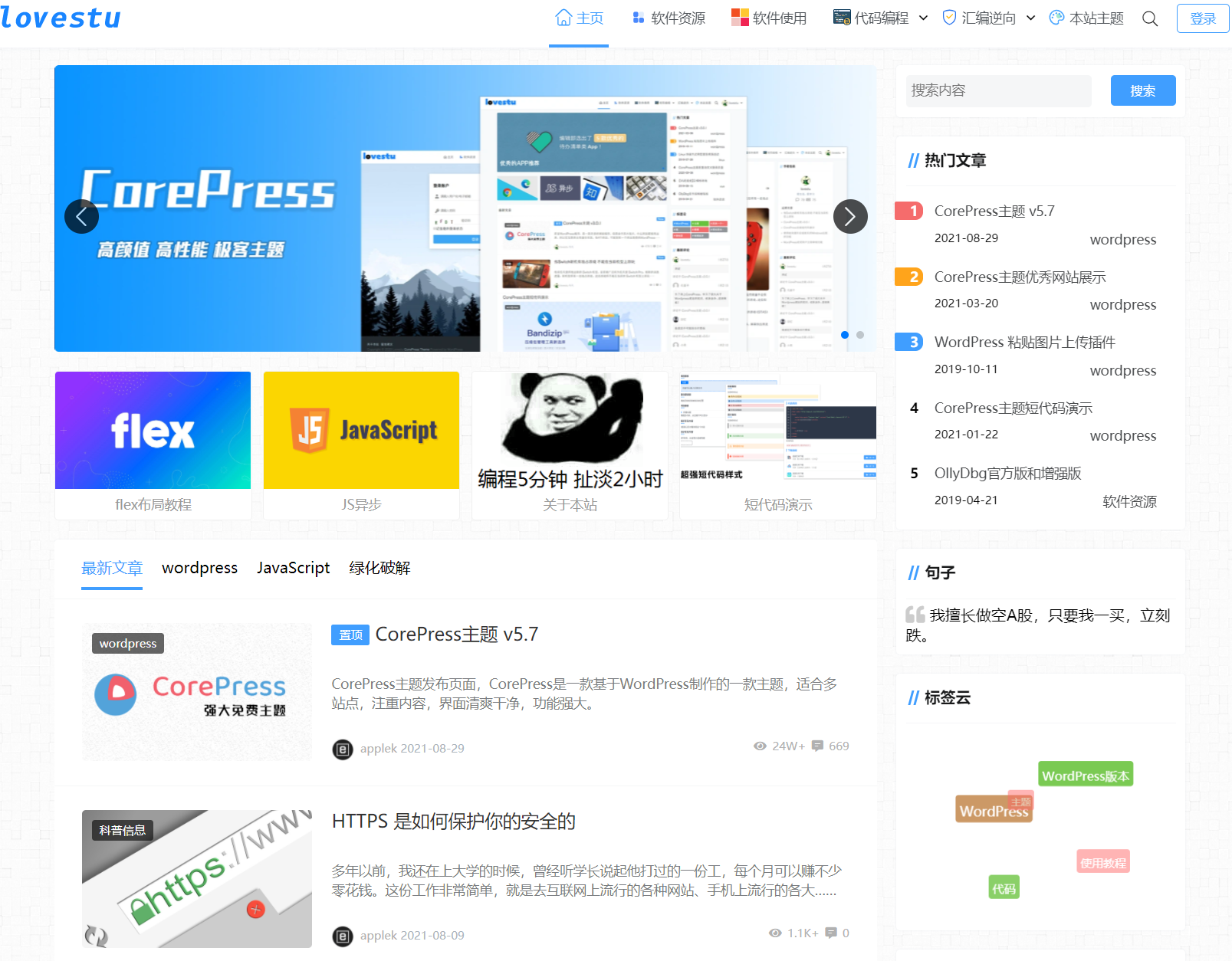Select the green 代码 tag in tag cloud
Viewport: 1232px width, 961px height.
coord(1004,888)
